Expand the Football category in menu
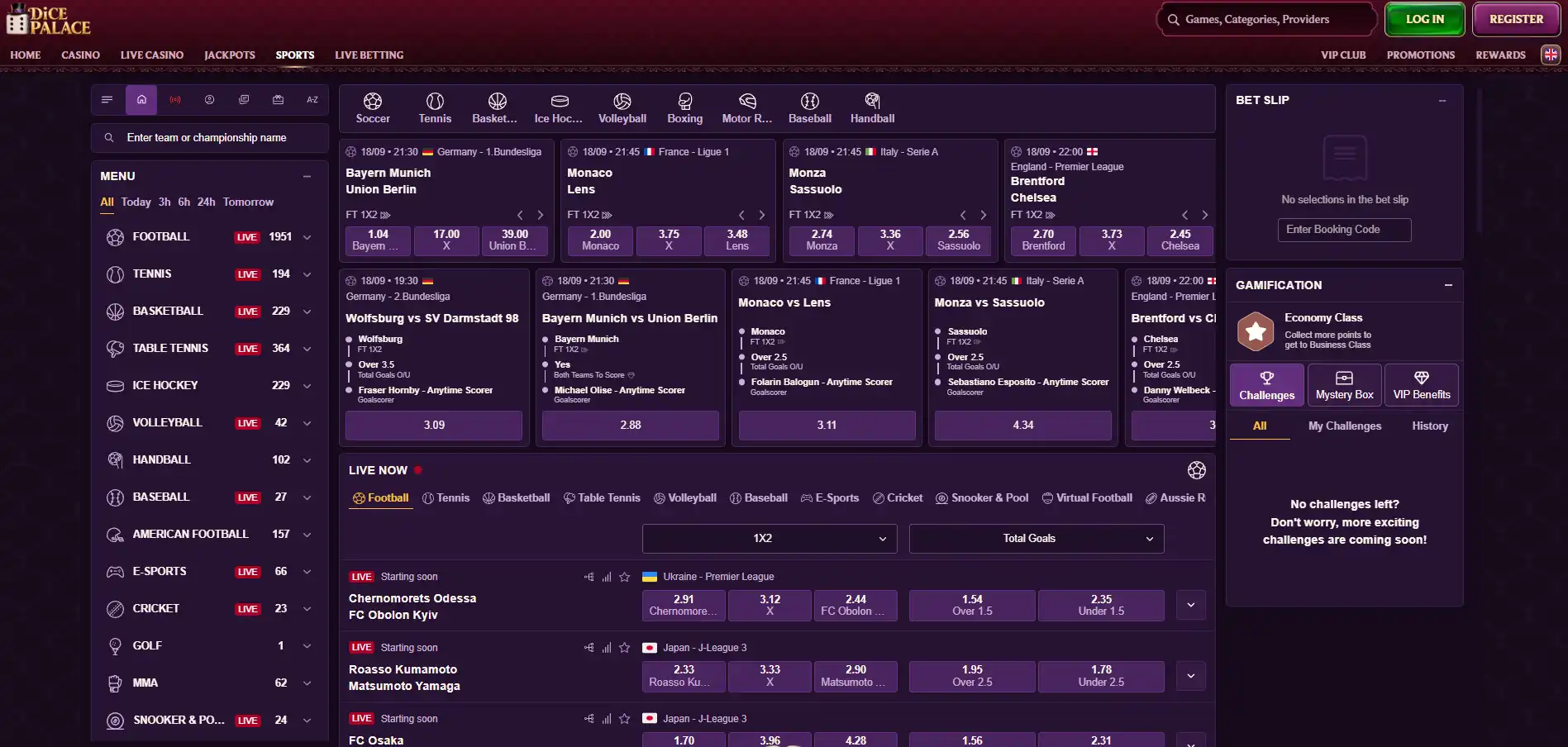The height and width of the screenshot is (747, 1568). [307, 237]
